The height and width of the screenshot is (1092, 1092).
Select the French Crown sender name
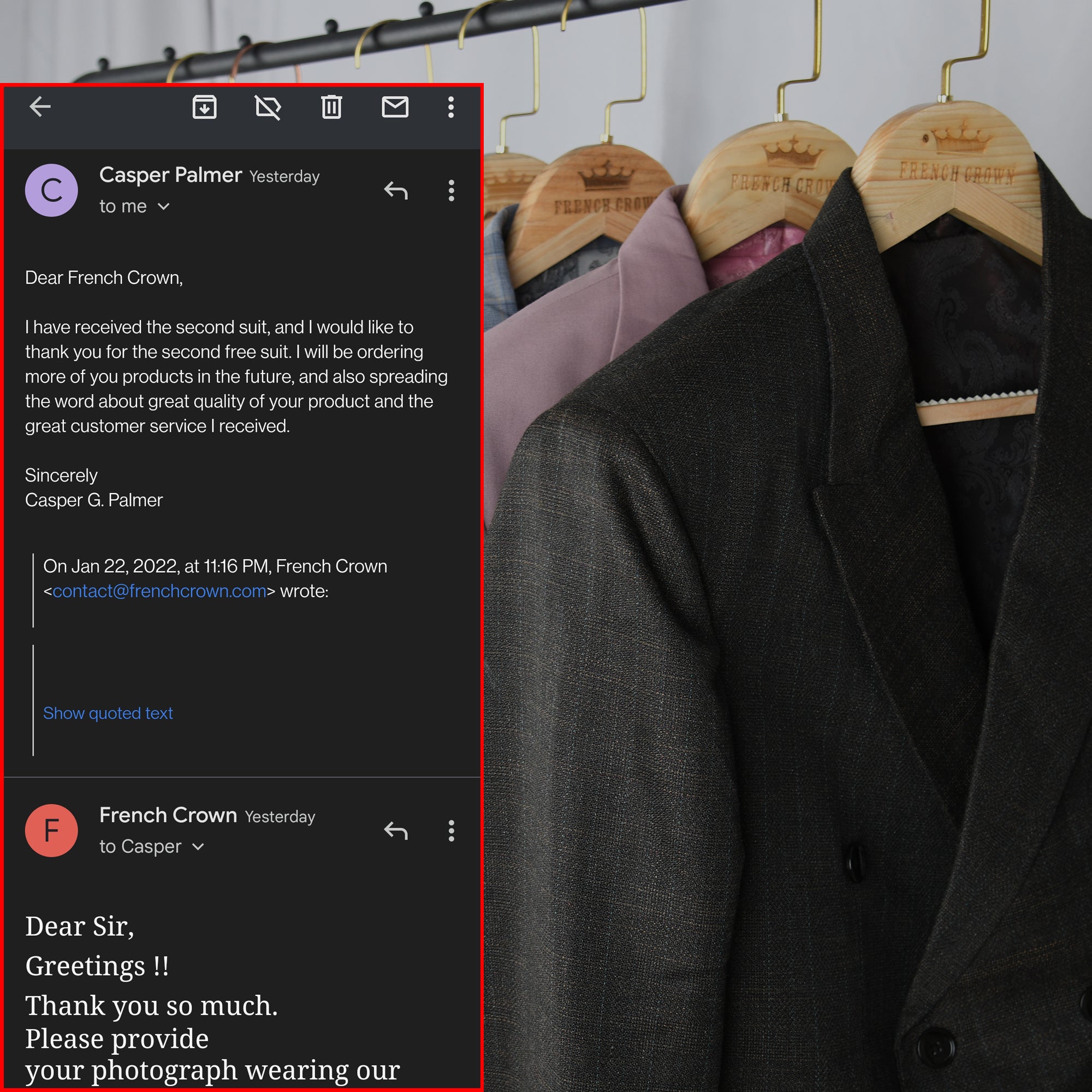pos(168,815)
